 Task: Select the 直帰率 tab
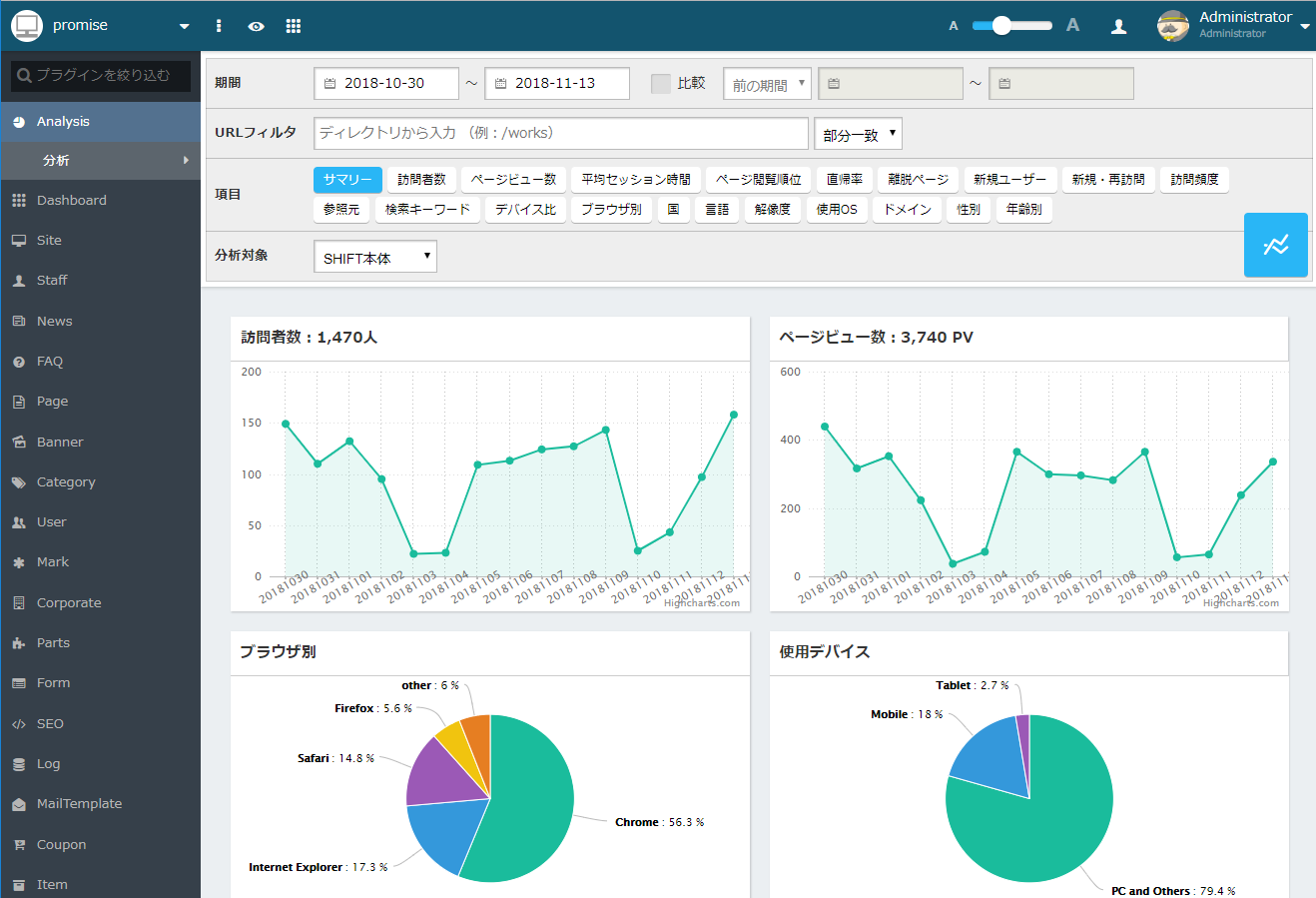click(x=845, y=180)
